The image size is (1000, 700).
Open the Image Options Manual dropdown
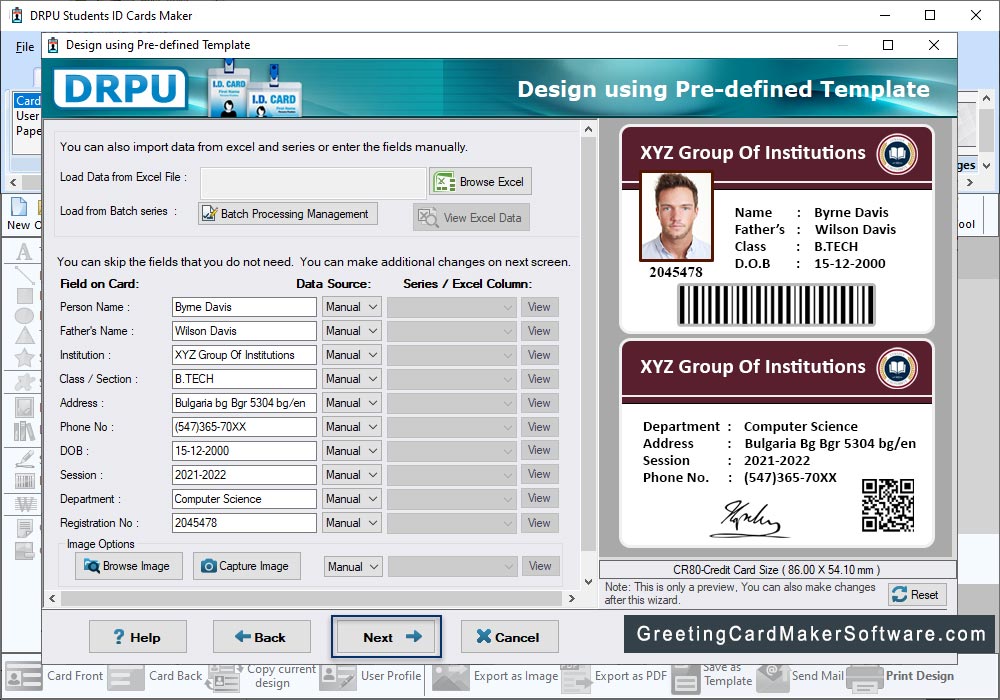[x=353, y=566]
